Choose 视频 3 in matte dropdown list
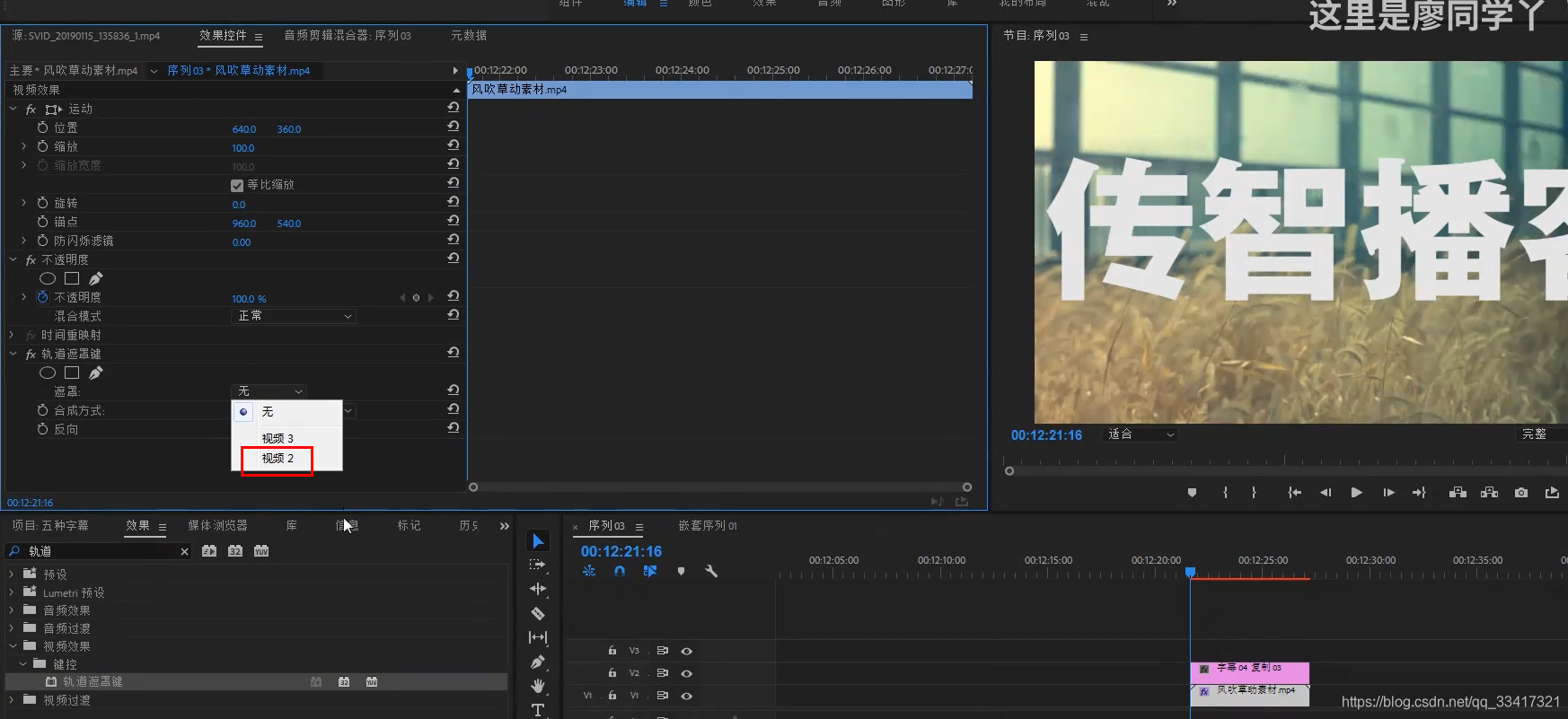The image size is (1568, 719). point(277,438)
